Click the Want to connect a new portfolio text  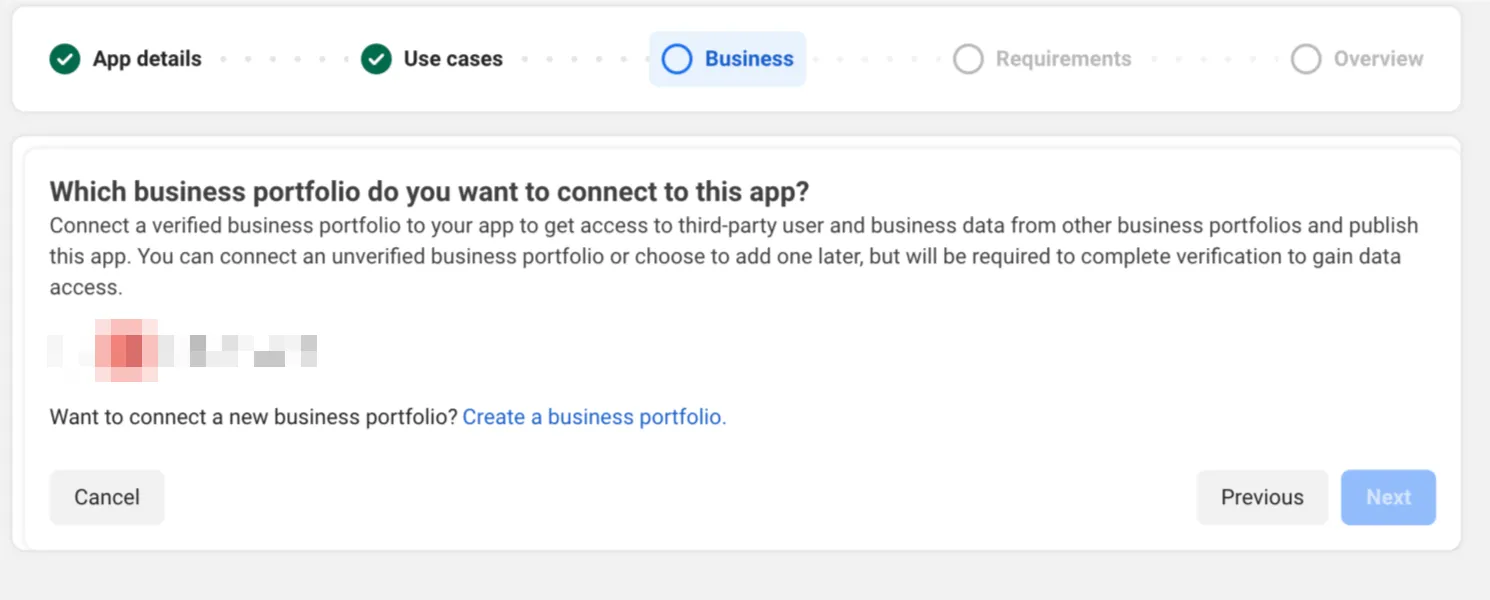tap(253, 417)
